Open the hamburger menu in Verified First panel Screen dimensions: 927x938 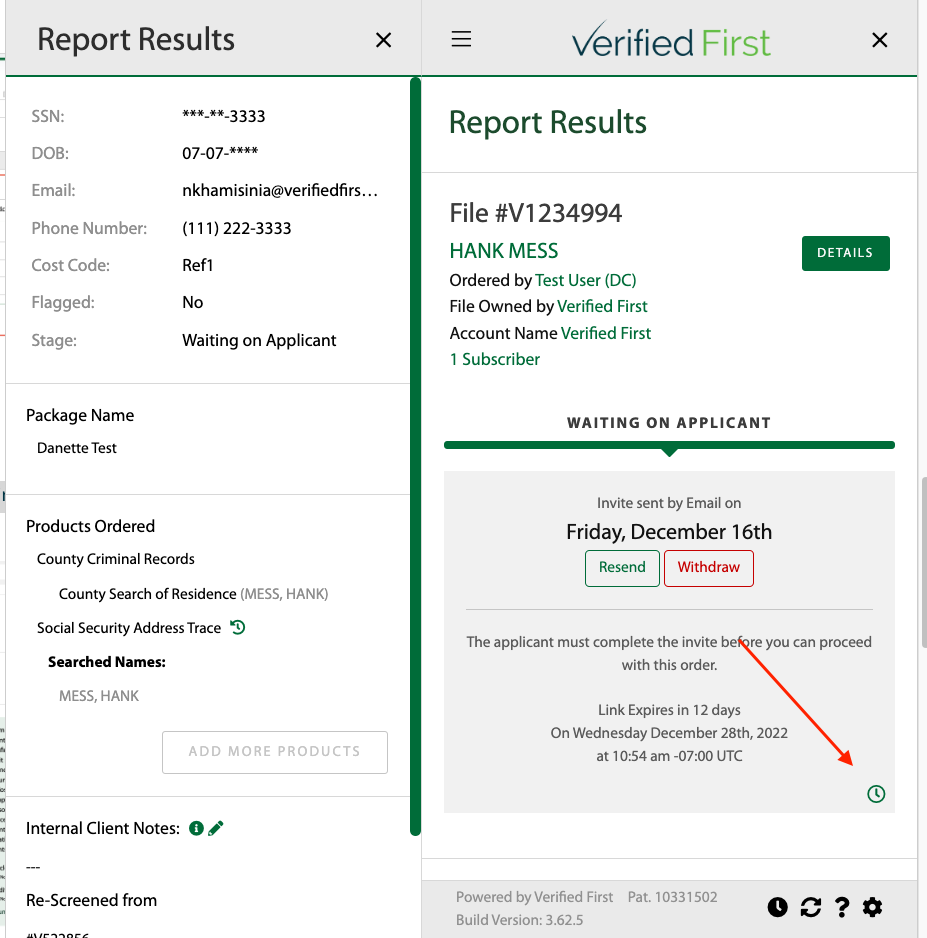(x=461, y=39)
